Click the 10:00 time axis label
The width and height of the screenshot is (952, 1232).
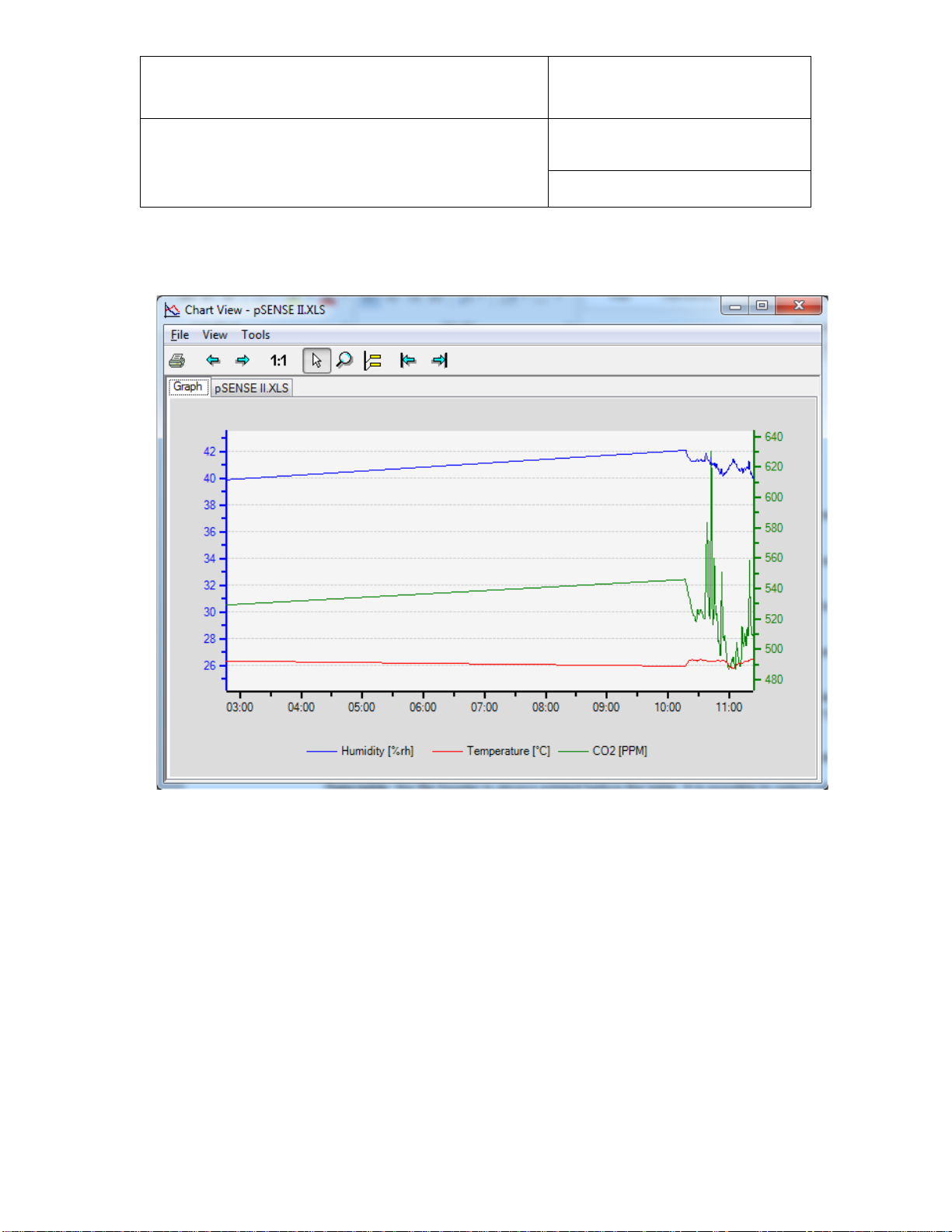point(668,707)
